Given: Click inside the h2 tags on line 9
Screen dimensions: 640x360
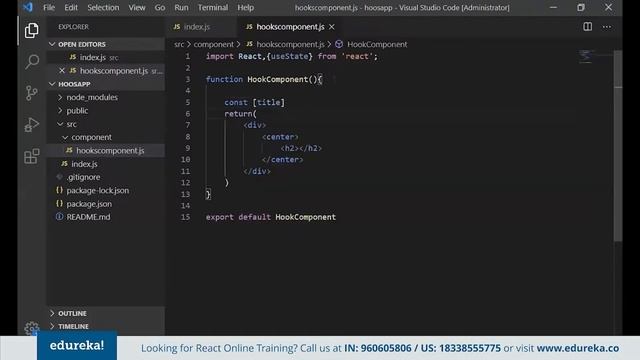Looking at the screenshot, I should pos(300,148).
